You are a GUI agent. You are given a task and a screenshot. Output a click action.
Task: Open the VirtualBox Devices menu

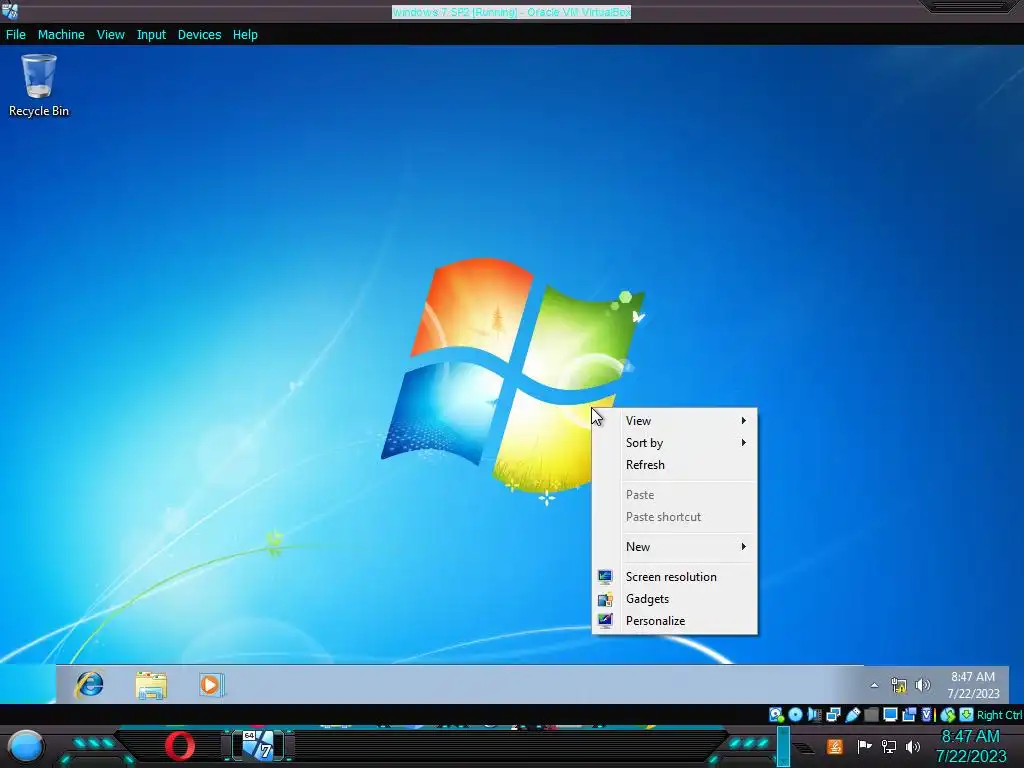199,35
